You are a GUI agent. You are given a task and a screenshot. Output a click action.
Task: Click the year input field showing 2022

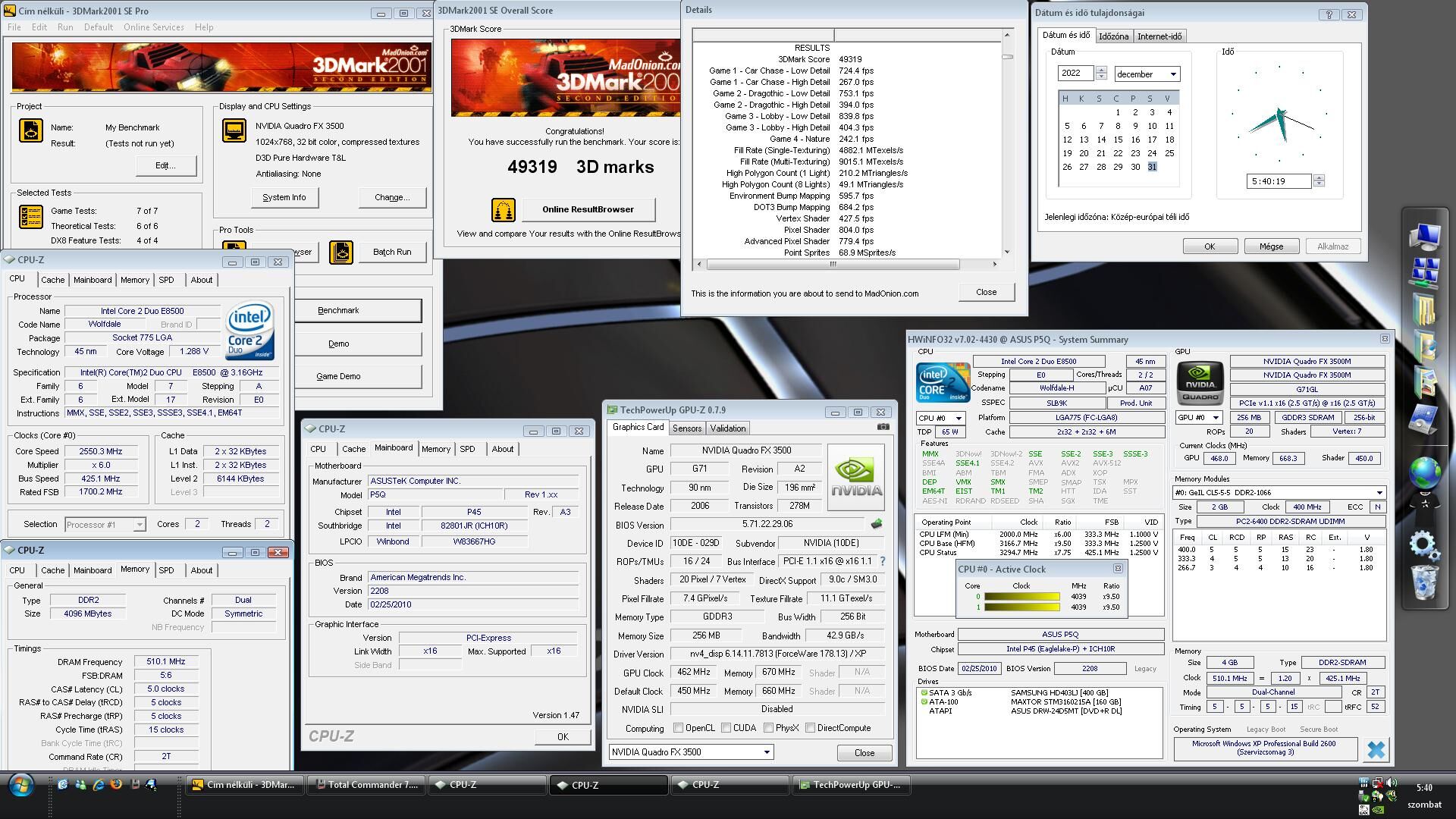click(1076, 74)
